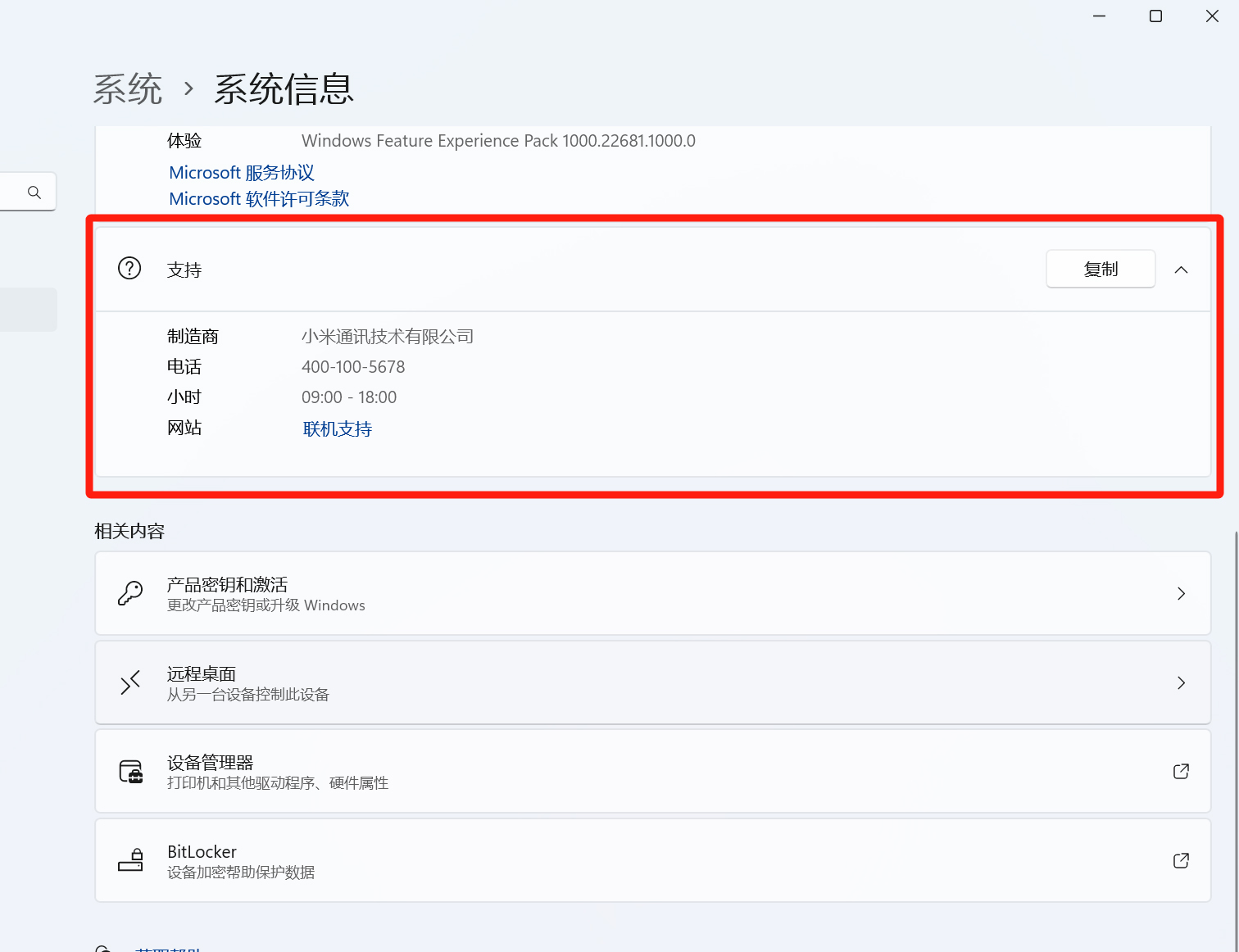Image resolution: width=1239 pixels, height=952 pixels.
Task: Click the 设备管理器 printer/driver icon
Action: [x=131, y=771]
